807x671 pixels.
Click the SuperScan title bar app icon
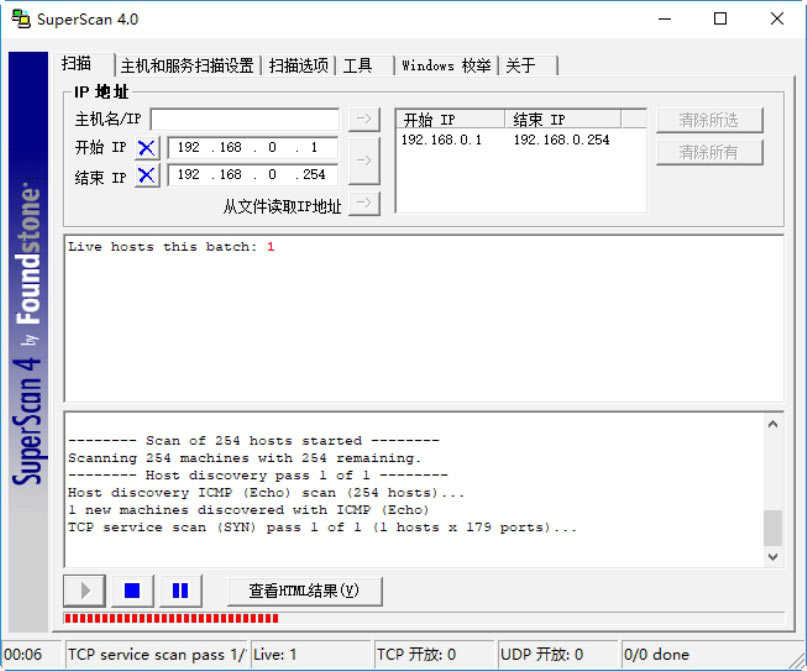[20, 19]
